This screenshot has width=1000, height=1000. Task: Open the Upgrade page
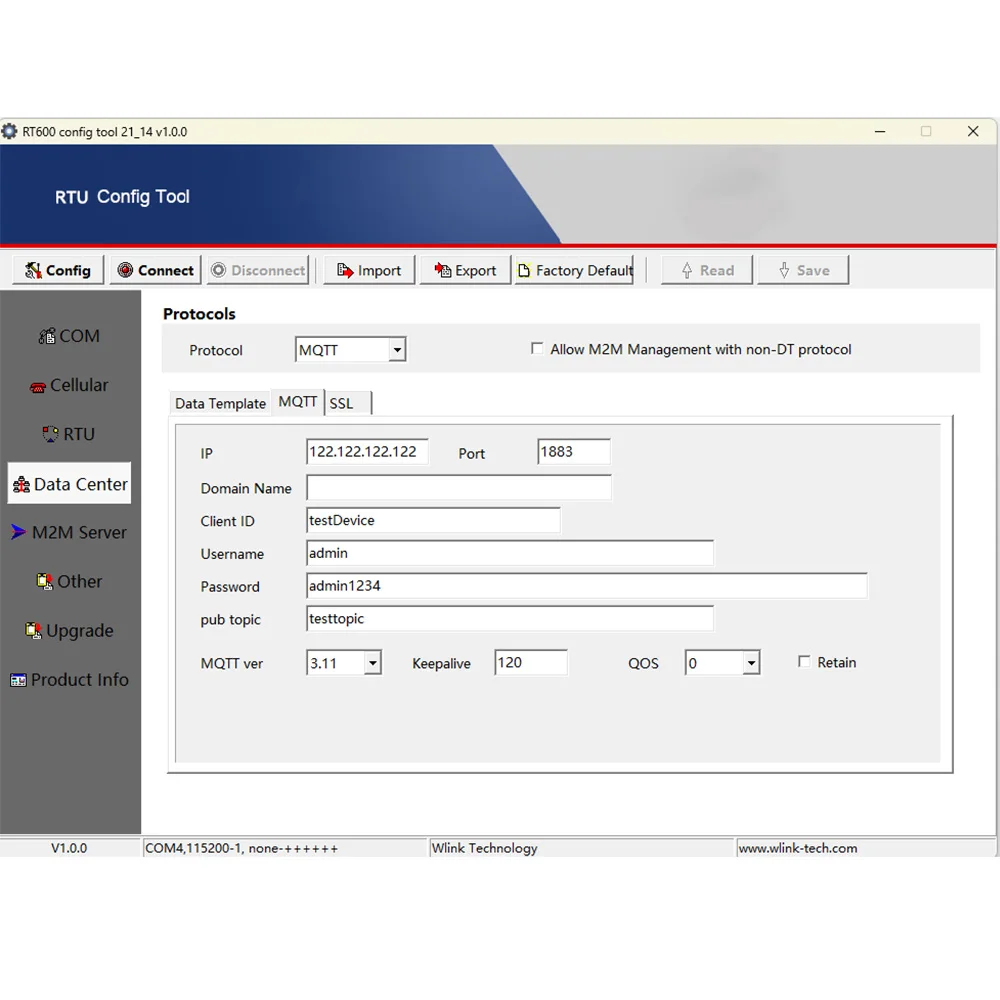(69, 631)
